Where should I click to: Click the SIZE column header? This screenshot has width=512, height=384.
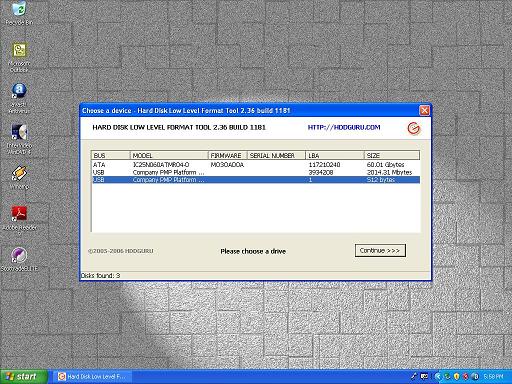tap(392, 155)
